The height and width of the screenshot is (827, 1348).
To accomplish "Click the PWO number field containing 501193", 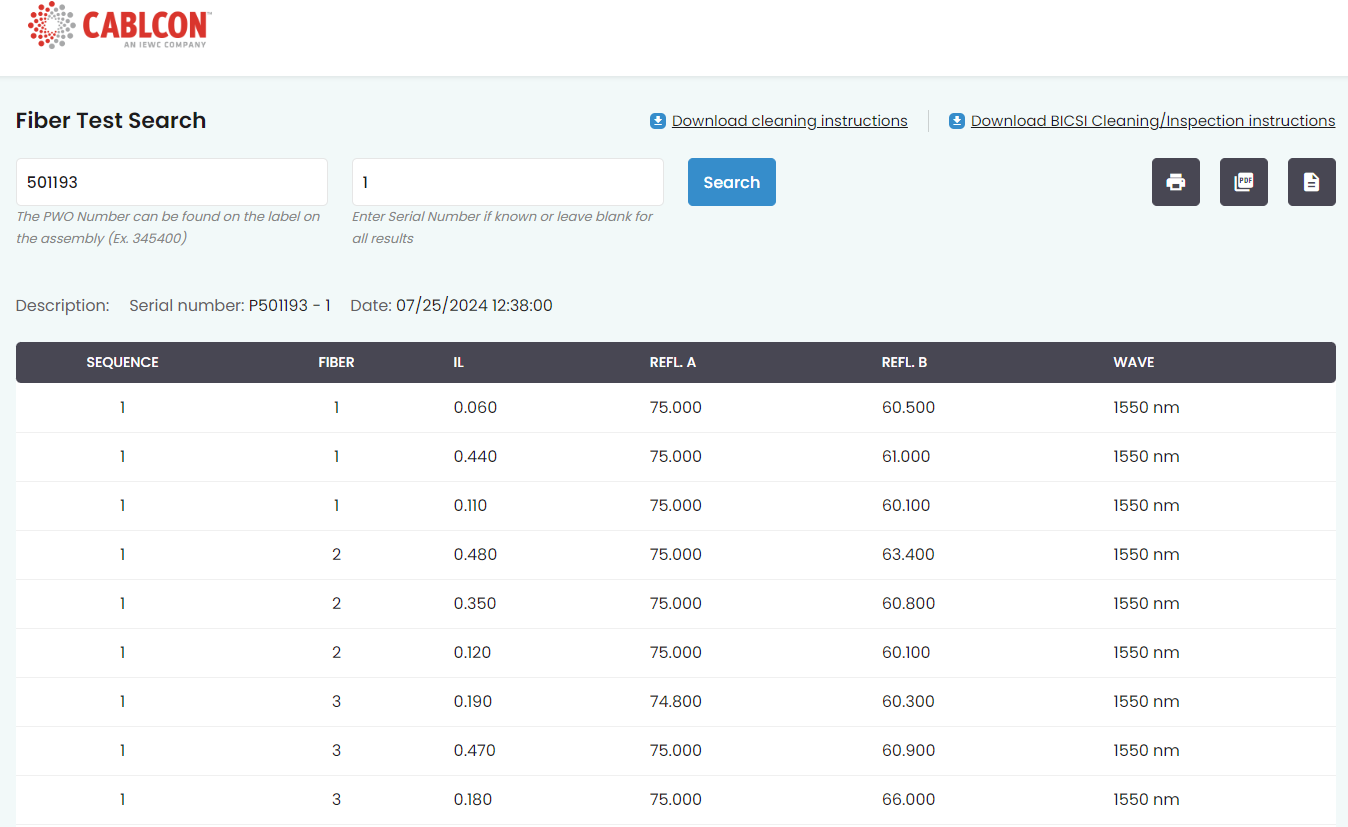I will [x=172, y=182].
